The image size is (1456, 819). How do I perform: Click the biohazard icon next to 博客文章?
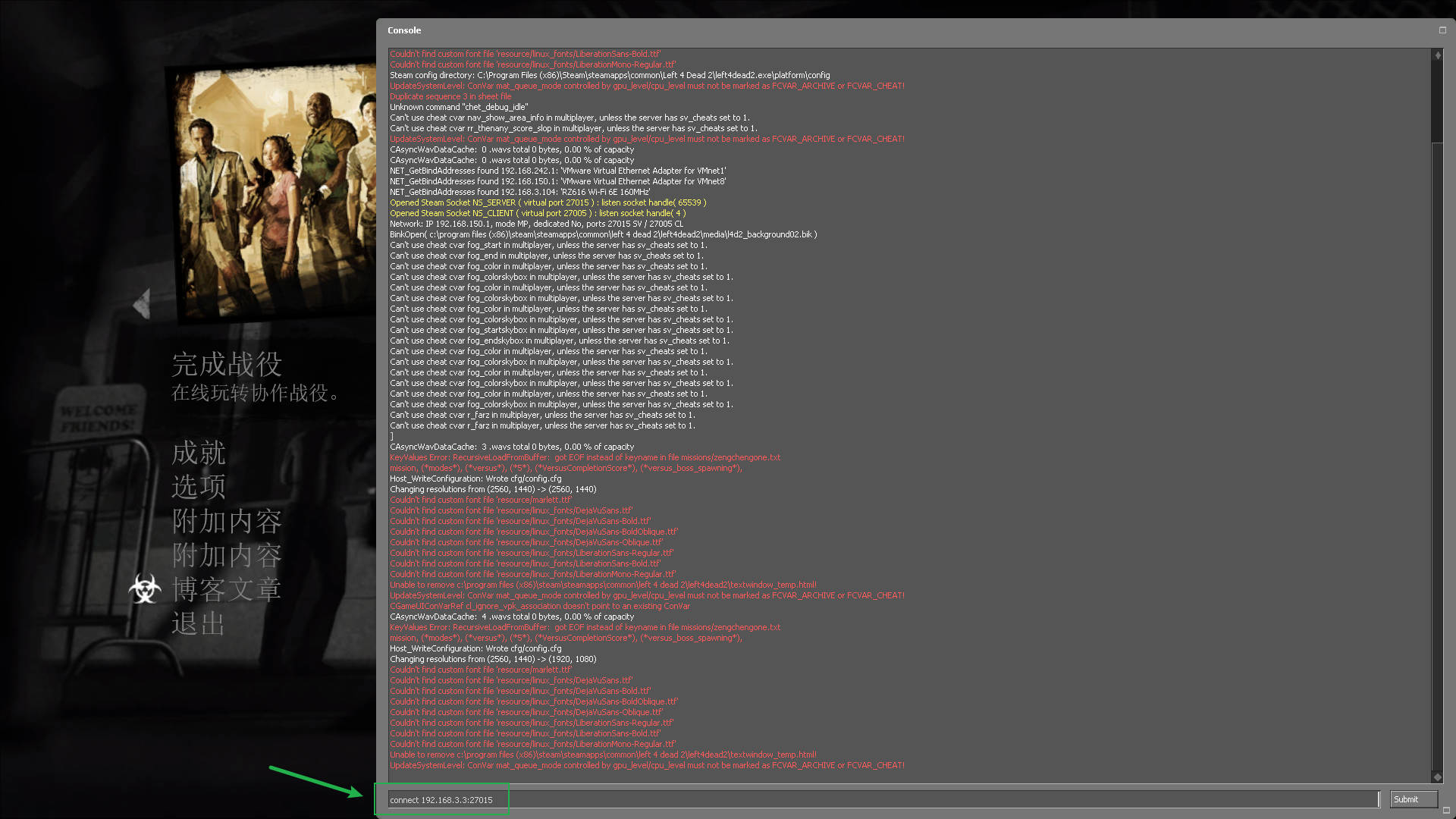point(145,589)
